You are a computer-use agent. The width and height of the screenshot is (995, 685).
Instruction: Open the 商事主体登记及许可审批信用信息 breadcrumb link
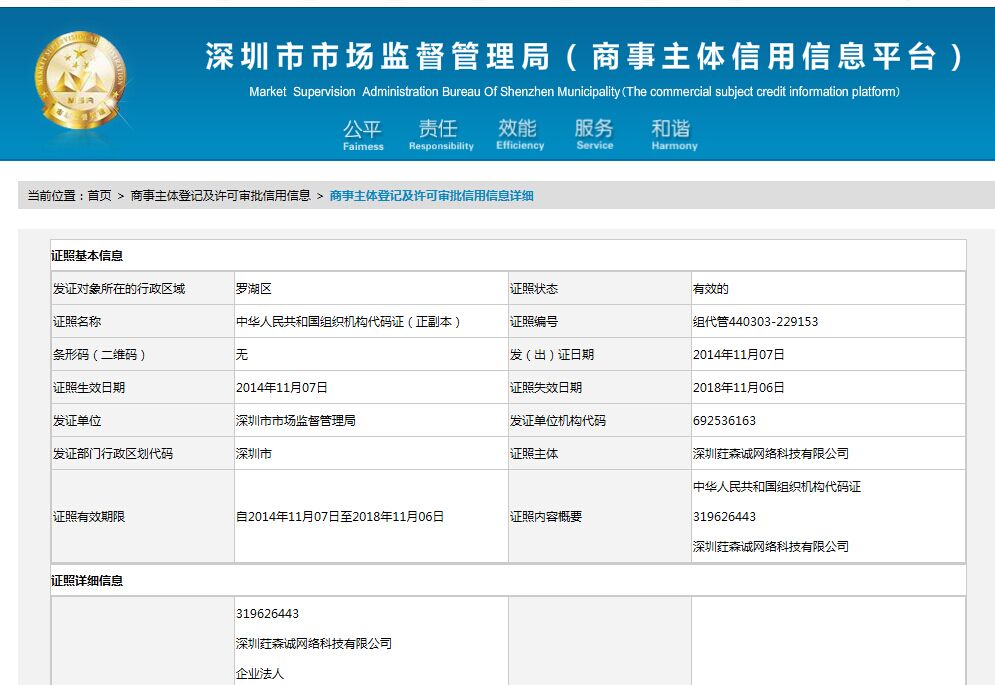click(218, 195)
